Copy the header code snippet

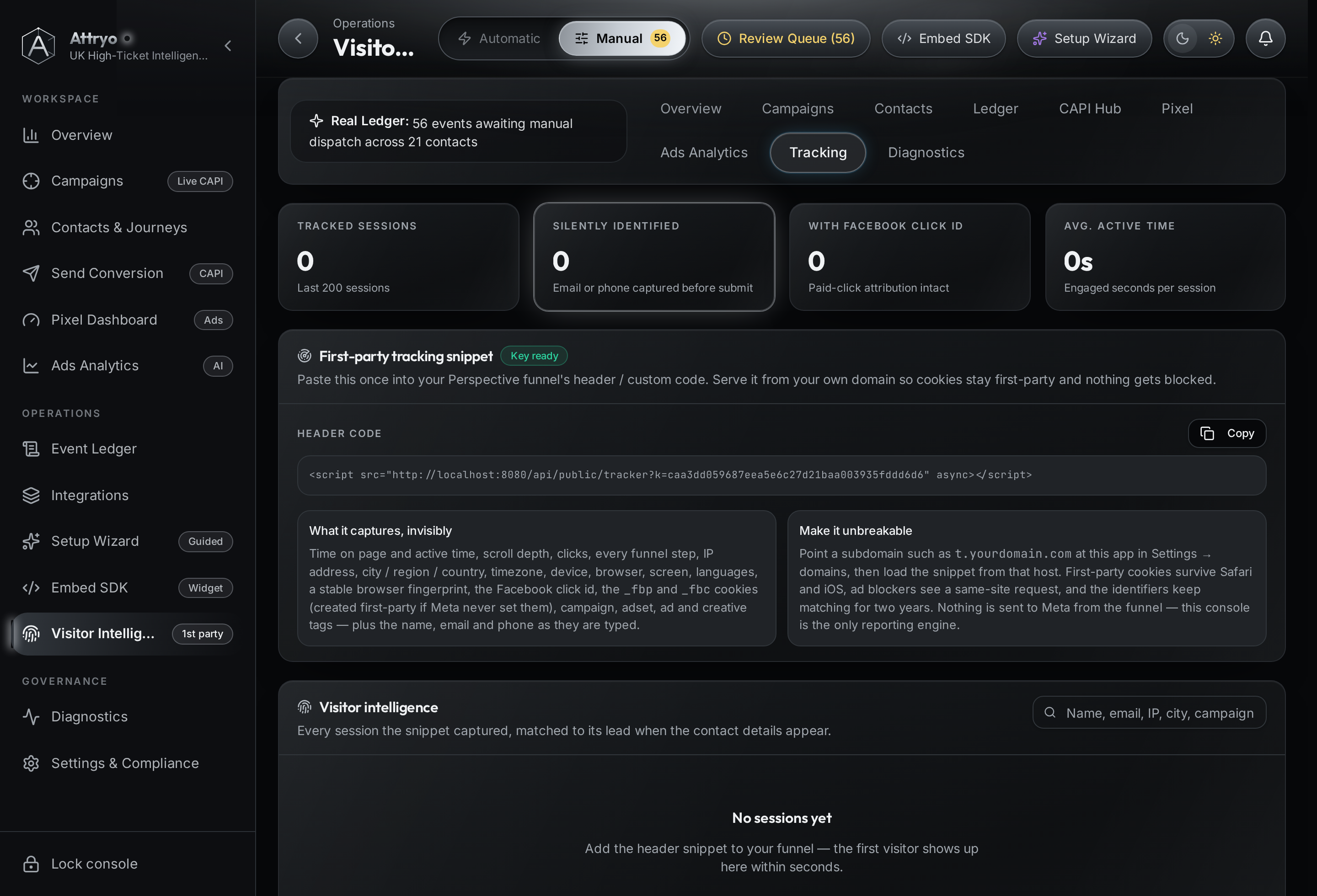tap(1227, 433)
